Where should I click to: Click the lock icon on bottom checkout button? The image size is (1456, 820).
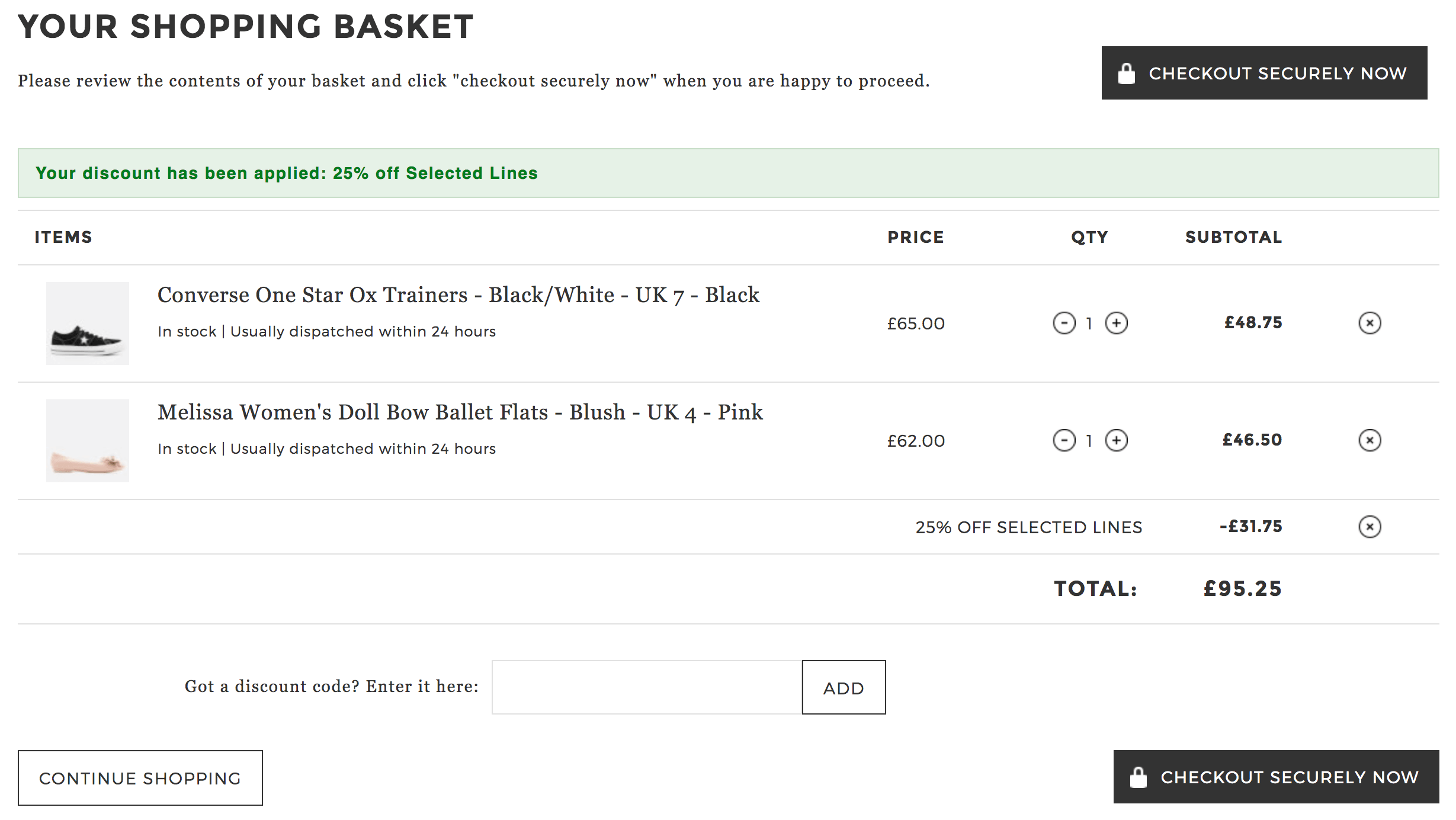coord(1138,777)
